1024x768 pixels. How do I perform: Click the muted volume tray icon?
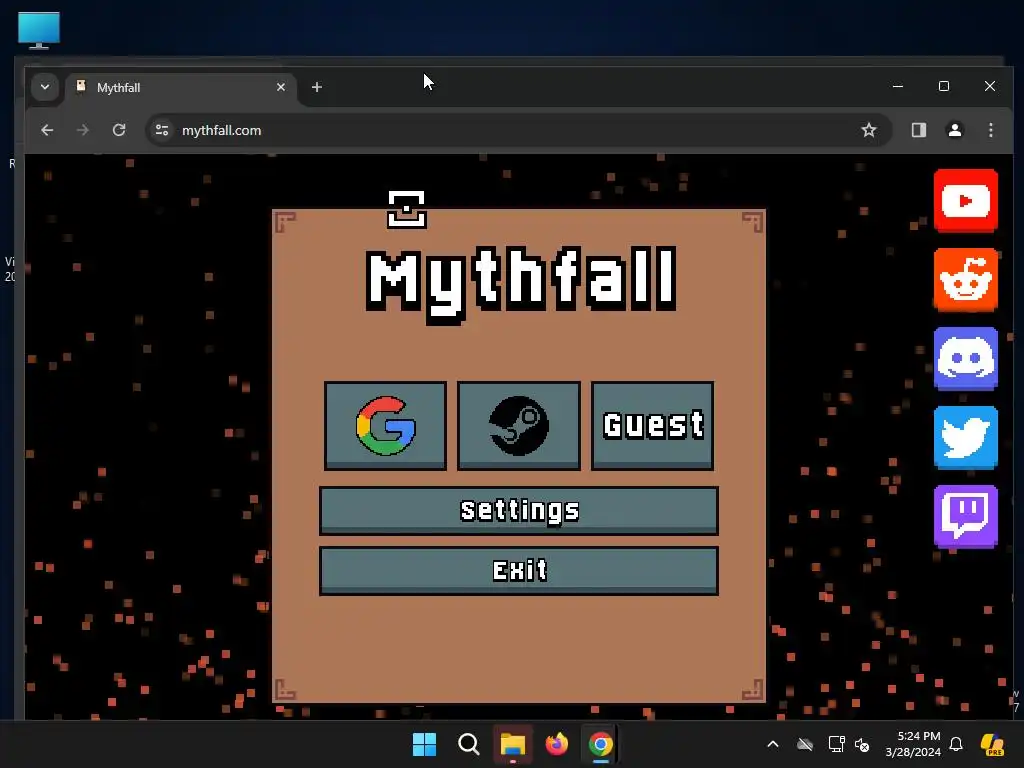tap(862, 744)
